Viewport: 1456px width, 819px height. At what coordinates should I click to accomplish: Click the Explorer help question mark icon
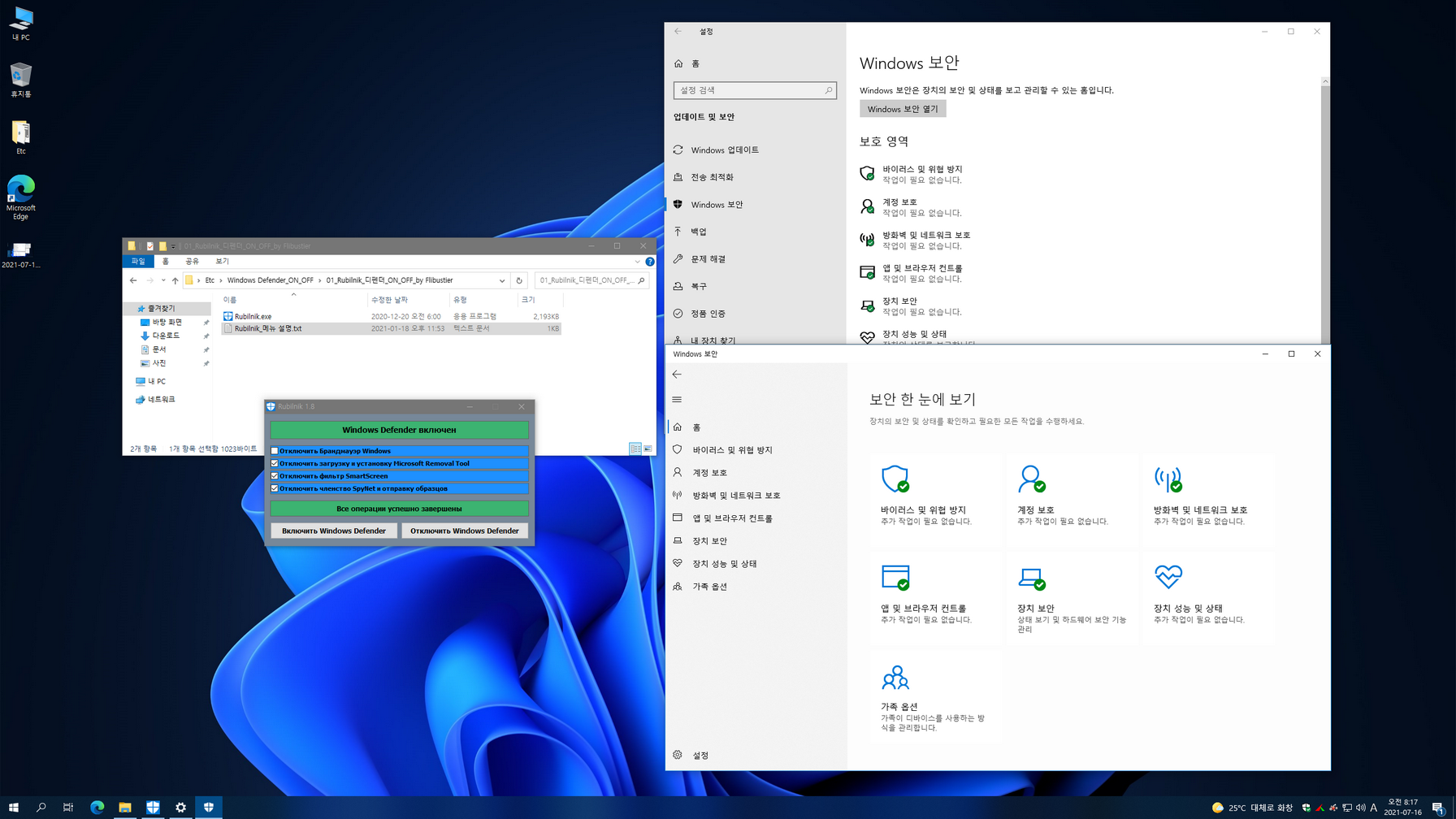[x=649, y=262]
